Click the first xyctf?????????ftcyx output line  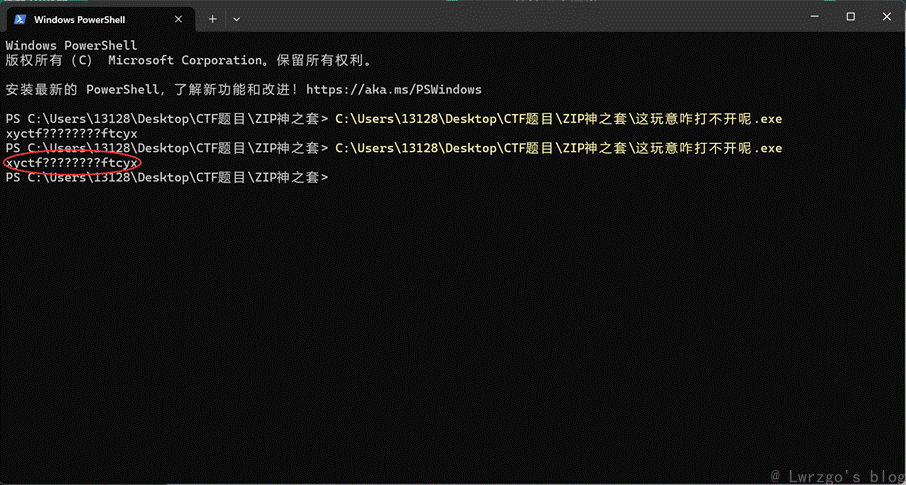[x=72, y=134]
